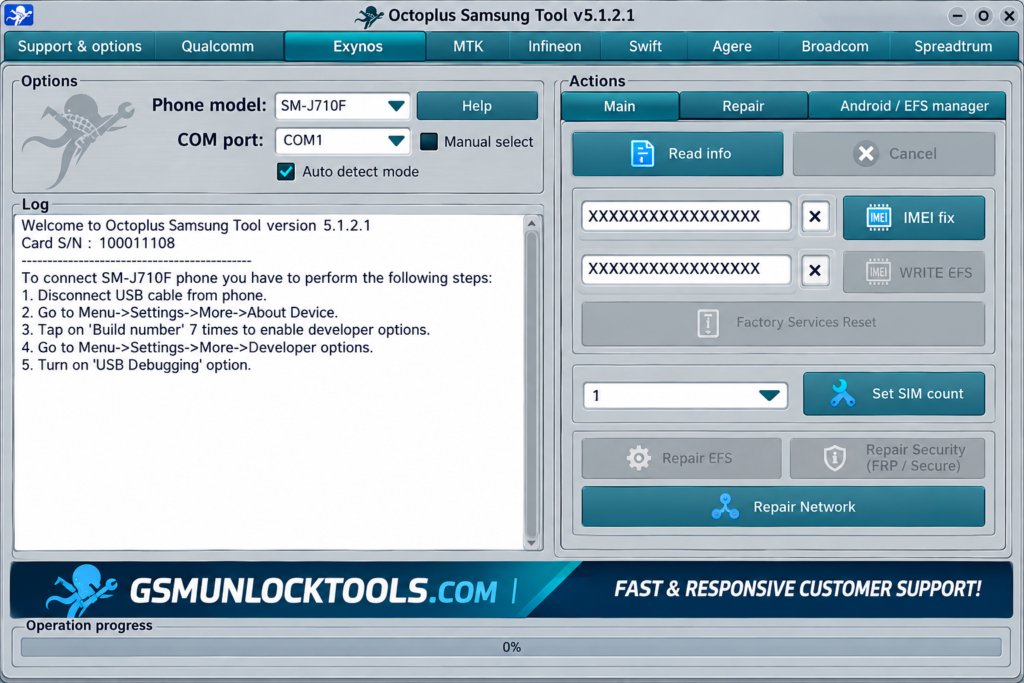Click the Repair EFS button
Screen dimensions: 1024x683
[681, 458]
